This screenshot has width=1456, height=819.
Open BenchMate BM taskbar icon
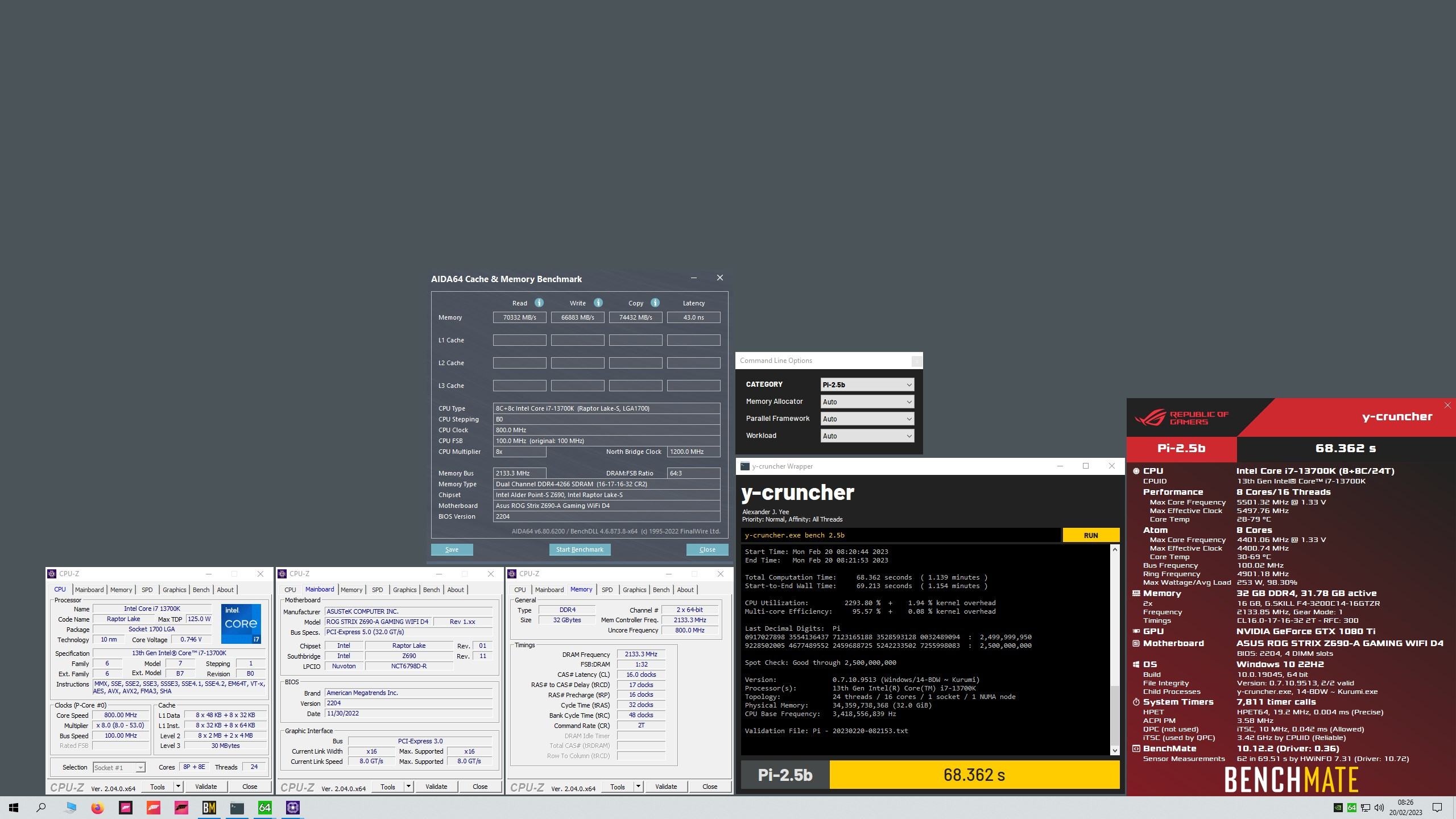[209, 808]
